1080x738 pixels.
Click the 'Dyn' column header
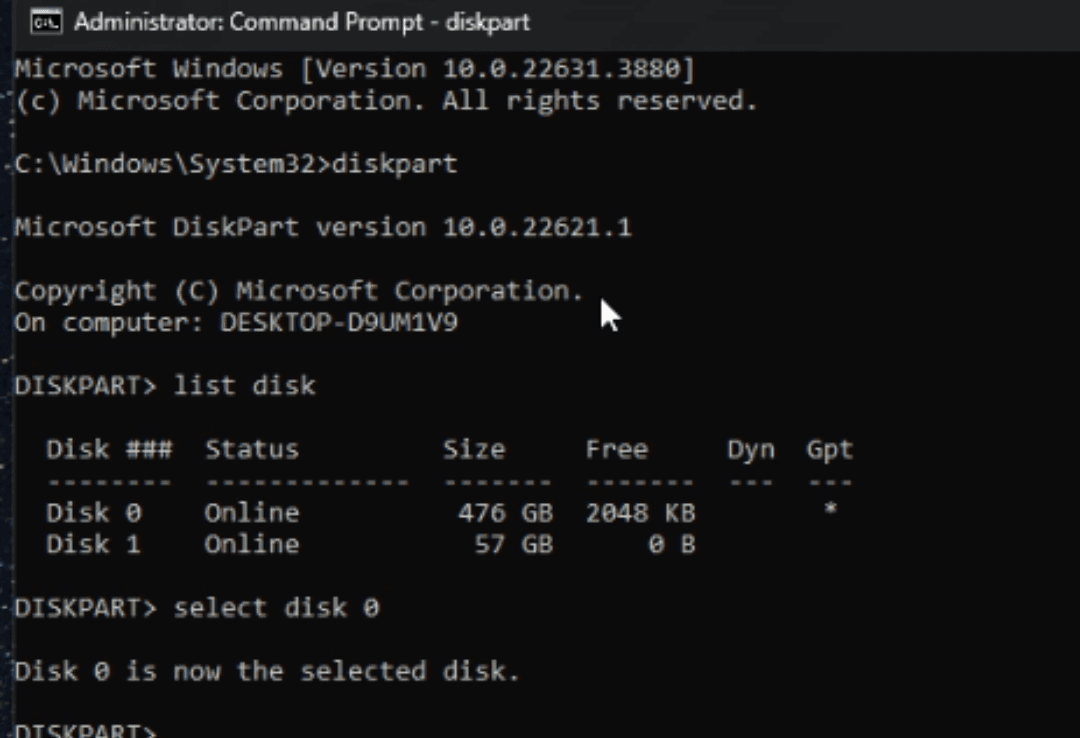(751, 449)
